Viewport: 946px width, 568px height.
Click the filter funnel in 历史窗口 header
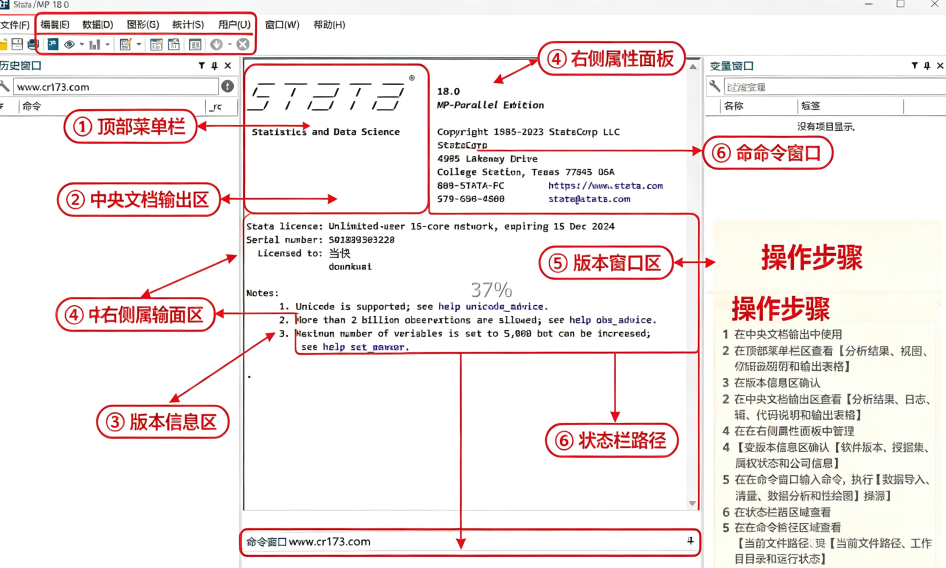tap(202, 65)
